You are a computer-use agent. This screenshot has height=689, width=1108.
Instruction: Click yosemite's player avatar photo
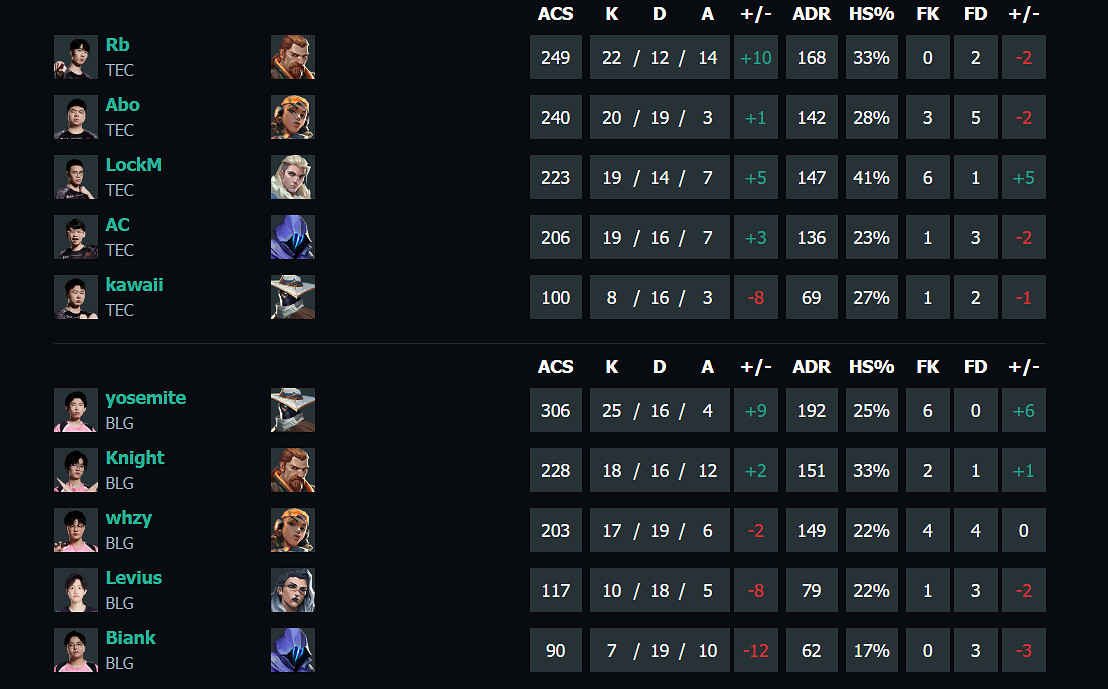coord(76,410)
